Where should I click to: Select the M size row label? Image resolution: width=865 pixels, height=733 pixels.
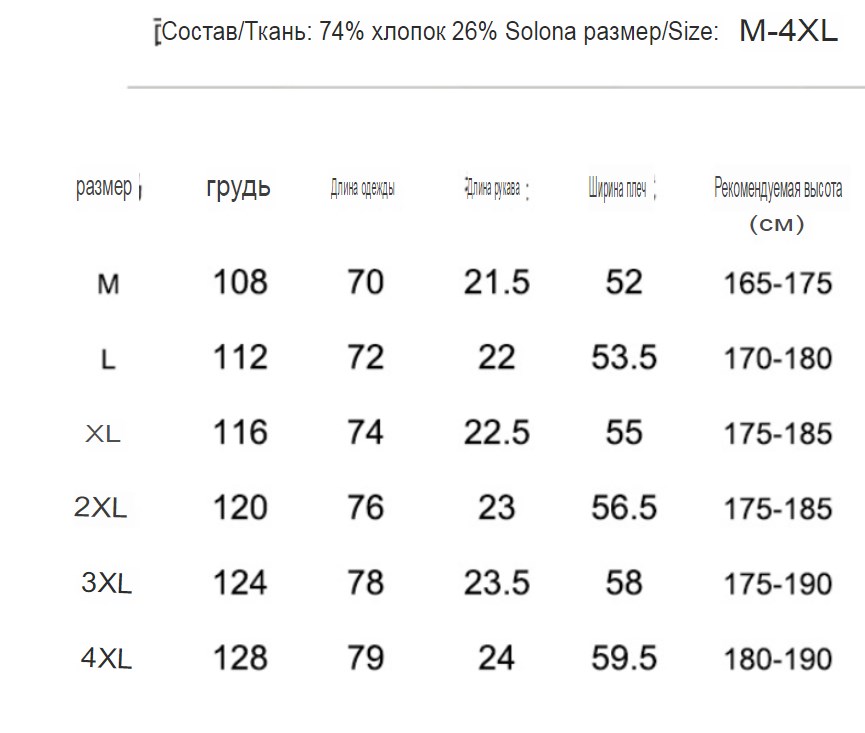(x=108, y=284)
